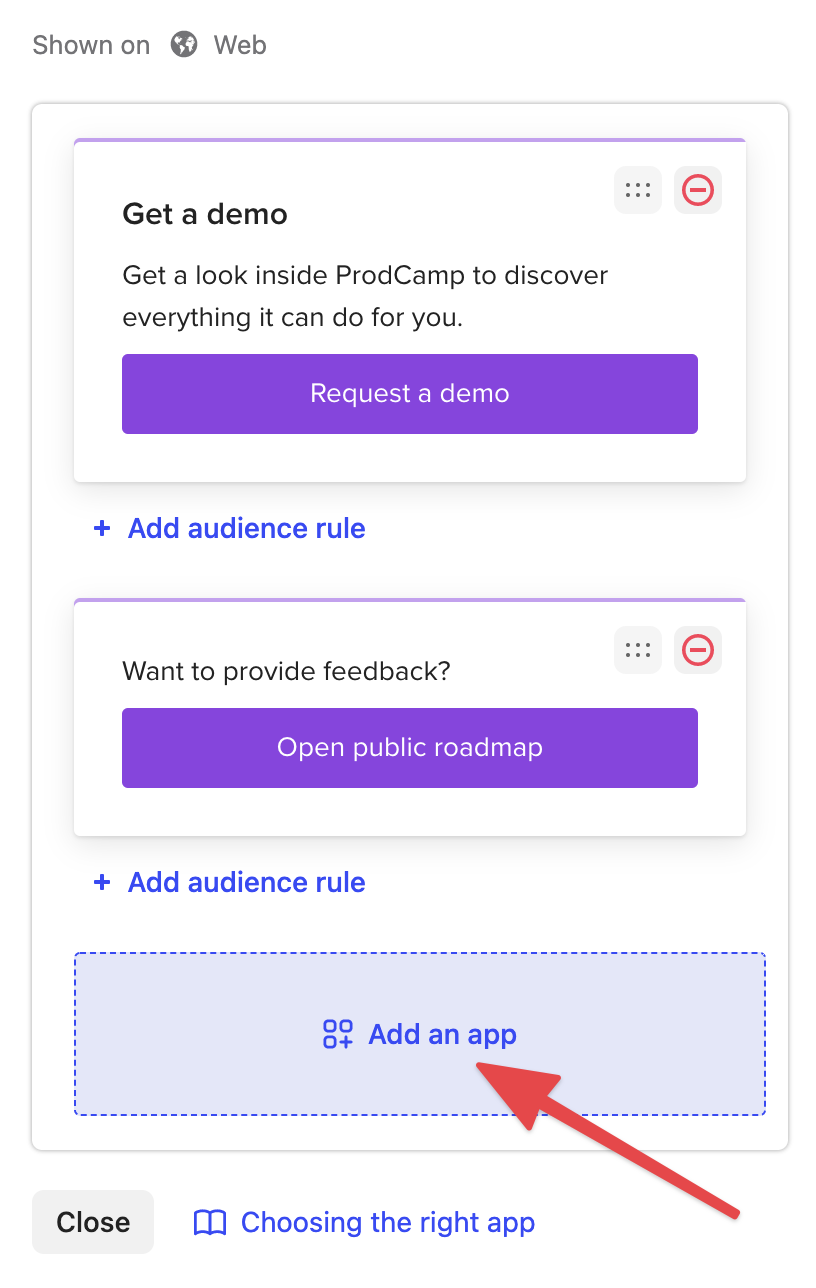Add audience rule under Get a demo card

click(247, 528)
